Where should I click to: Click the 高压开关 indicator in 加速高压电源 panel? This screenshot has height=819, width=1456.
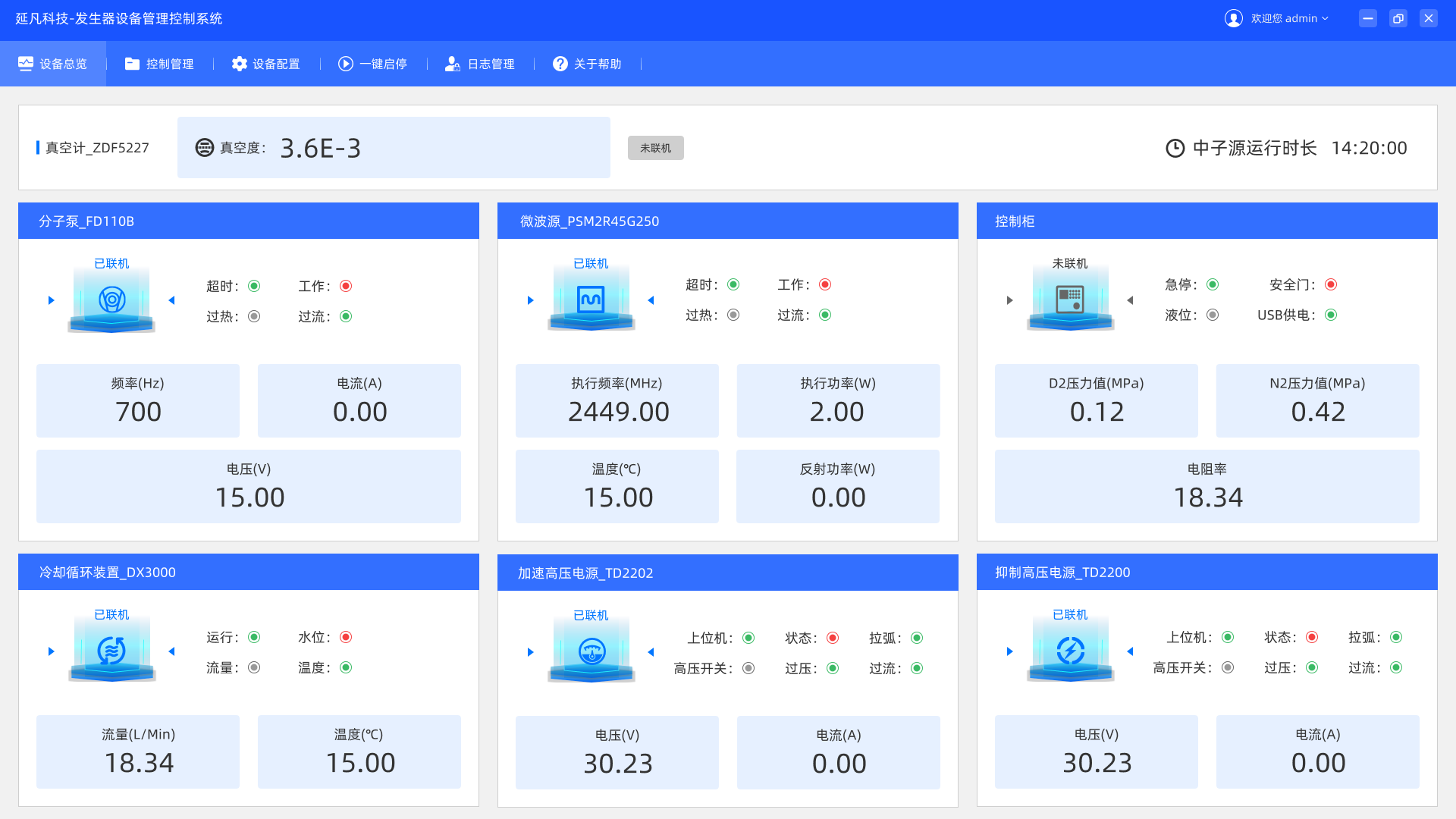point(748,668)
